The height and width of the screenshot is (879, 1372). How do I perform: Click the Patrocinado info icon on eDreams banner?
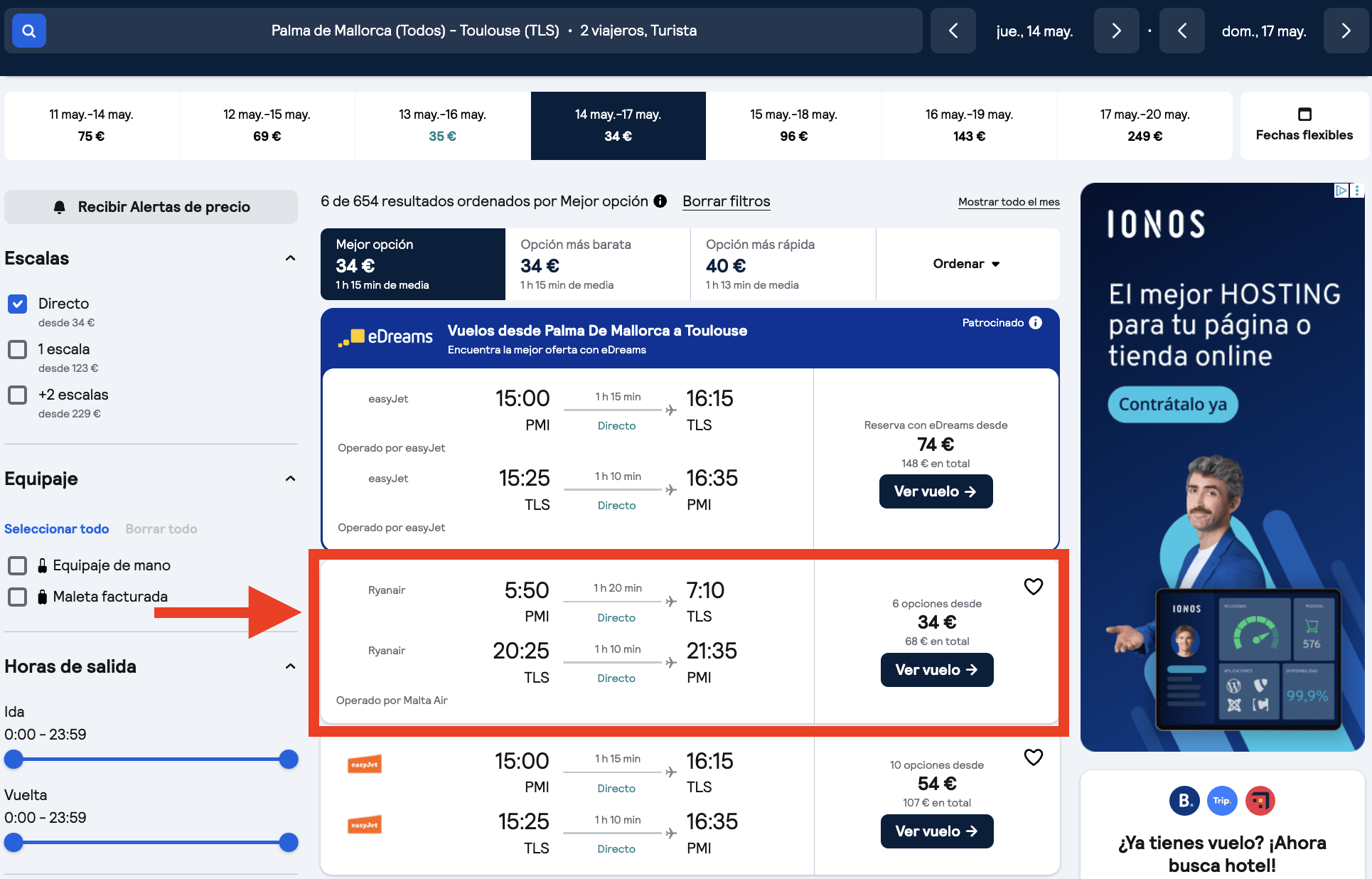1036,322
